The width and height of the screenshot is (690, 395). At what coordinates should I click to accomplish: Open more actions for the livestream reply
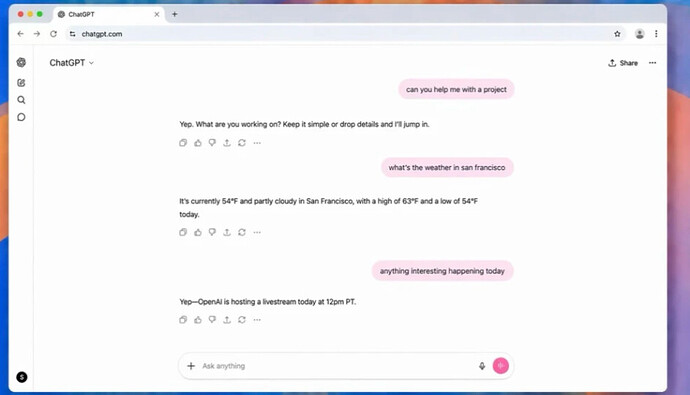[257, 320]
